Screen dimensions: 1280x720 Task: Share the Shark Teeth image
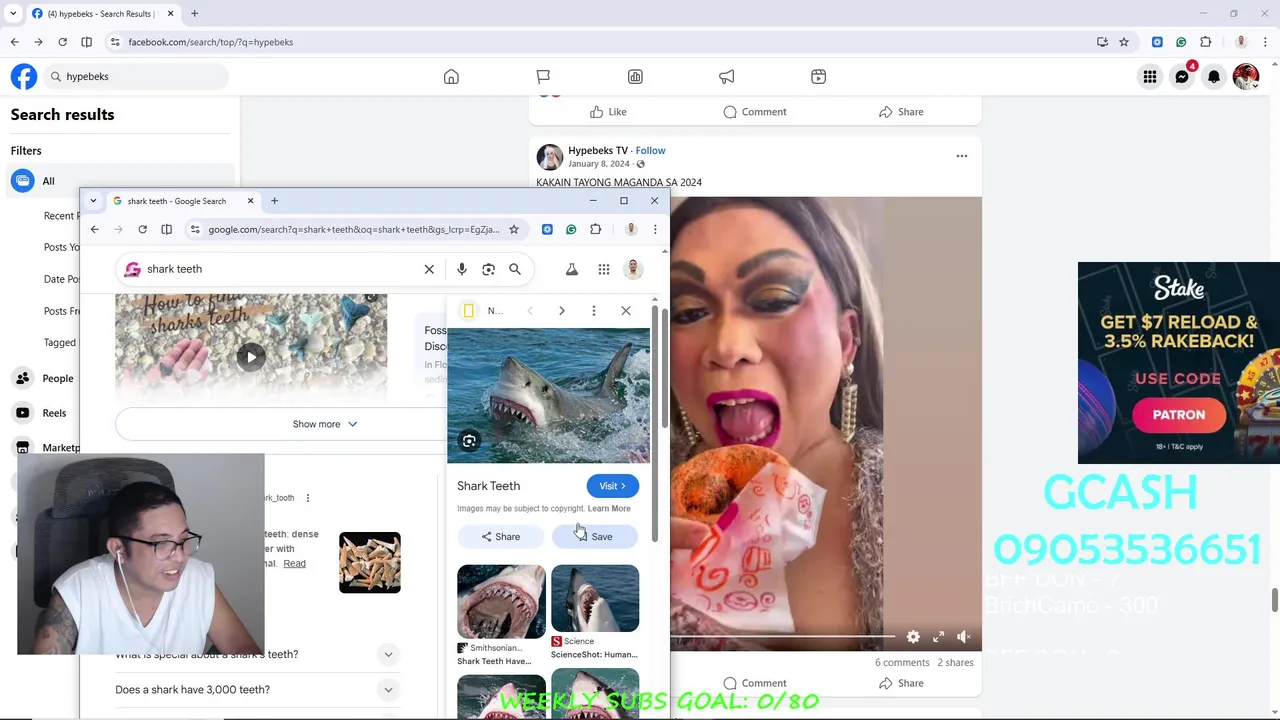500,537
